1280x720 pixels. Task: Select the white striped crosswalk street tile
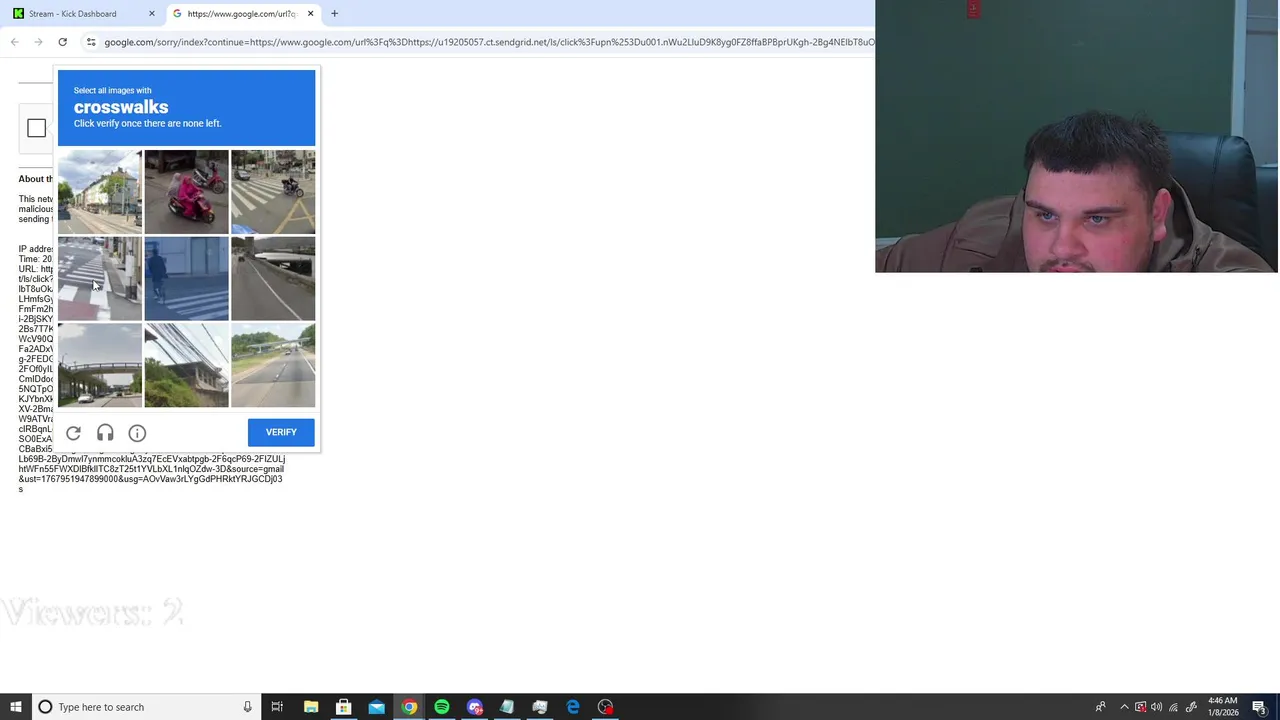click(x=100, y=279)
